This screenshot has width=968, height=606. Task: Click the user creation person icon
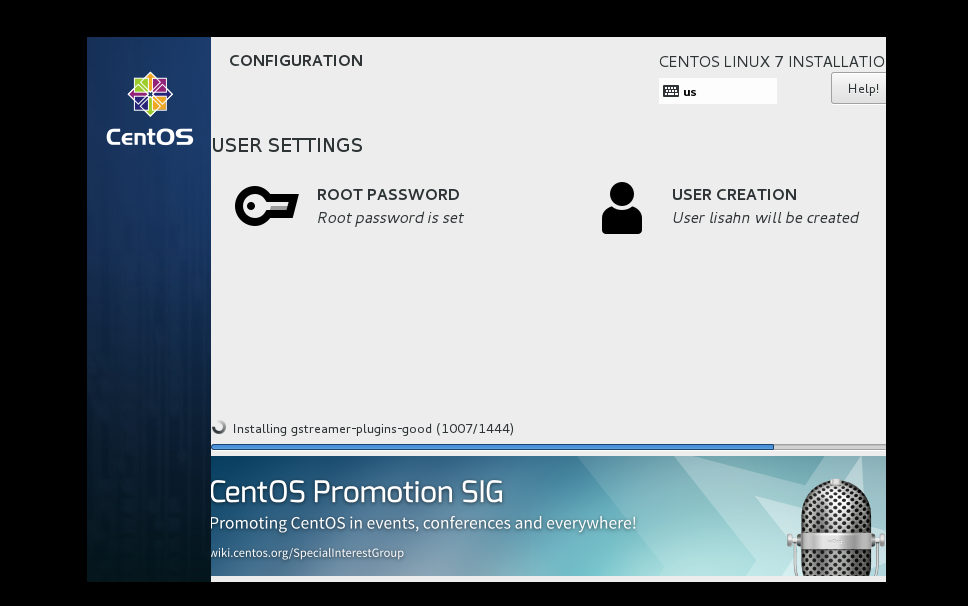click(x=622, y=207)
